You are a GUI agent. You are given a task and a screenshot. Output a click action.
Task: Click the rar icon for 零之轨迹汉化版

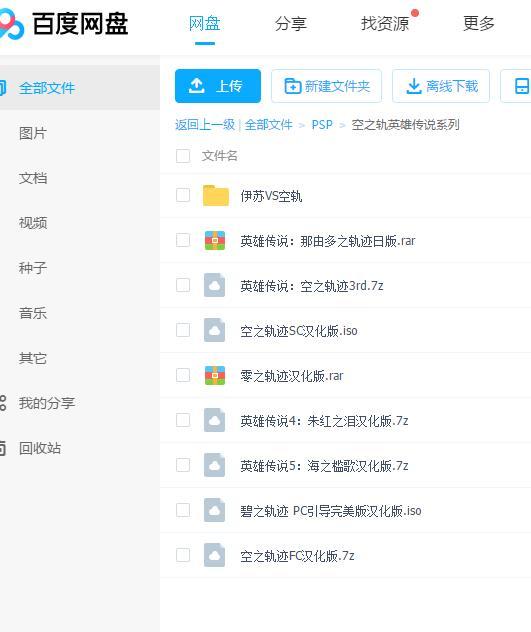click(x=215, y=376)
